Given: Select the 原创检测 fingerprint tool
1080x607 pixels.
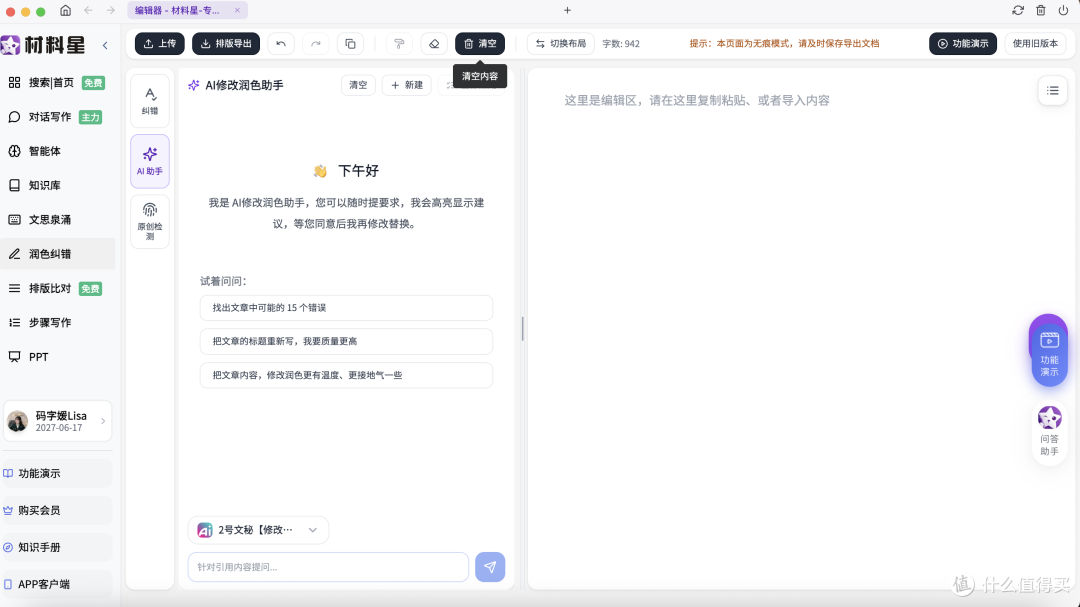Looking at the screenshot, I should pyautogui.click(x=150, y=221).
